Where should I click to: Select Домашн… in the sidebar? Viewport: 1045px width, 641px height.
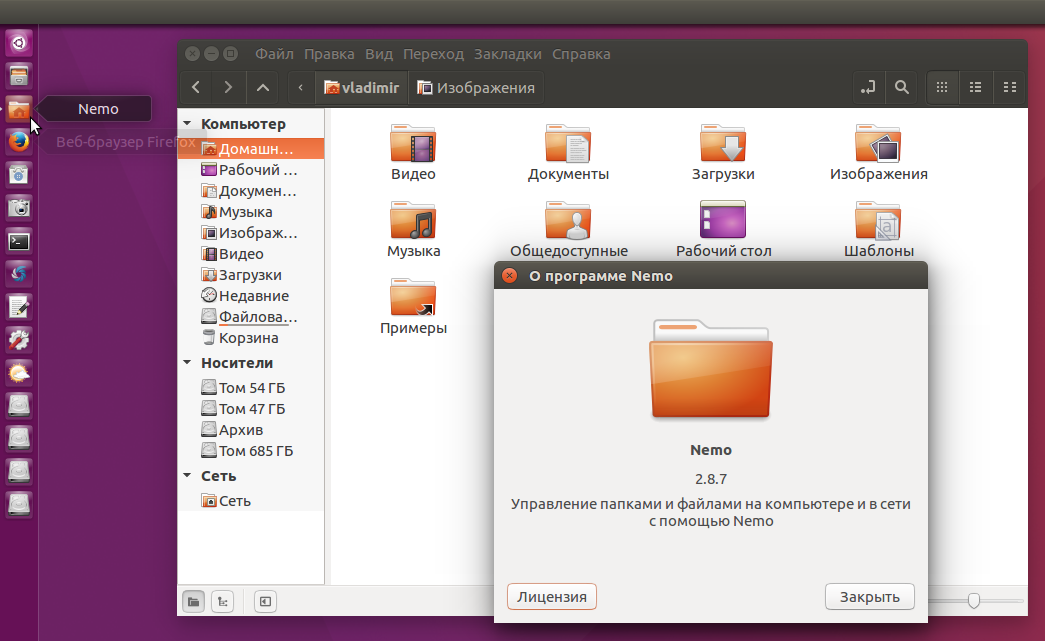[x=251, y=149]
